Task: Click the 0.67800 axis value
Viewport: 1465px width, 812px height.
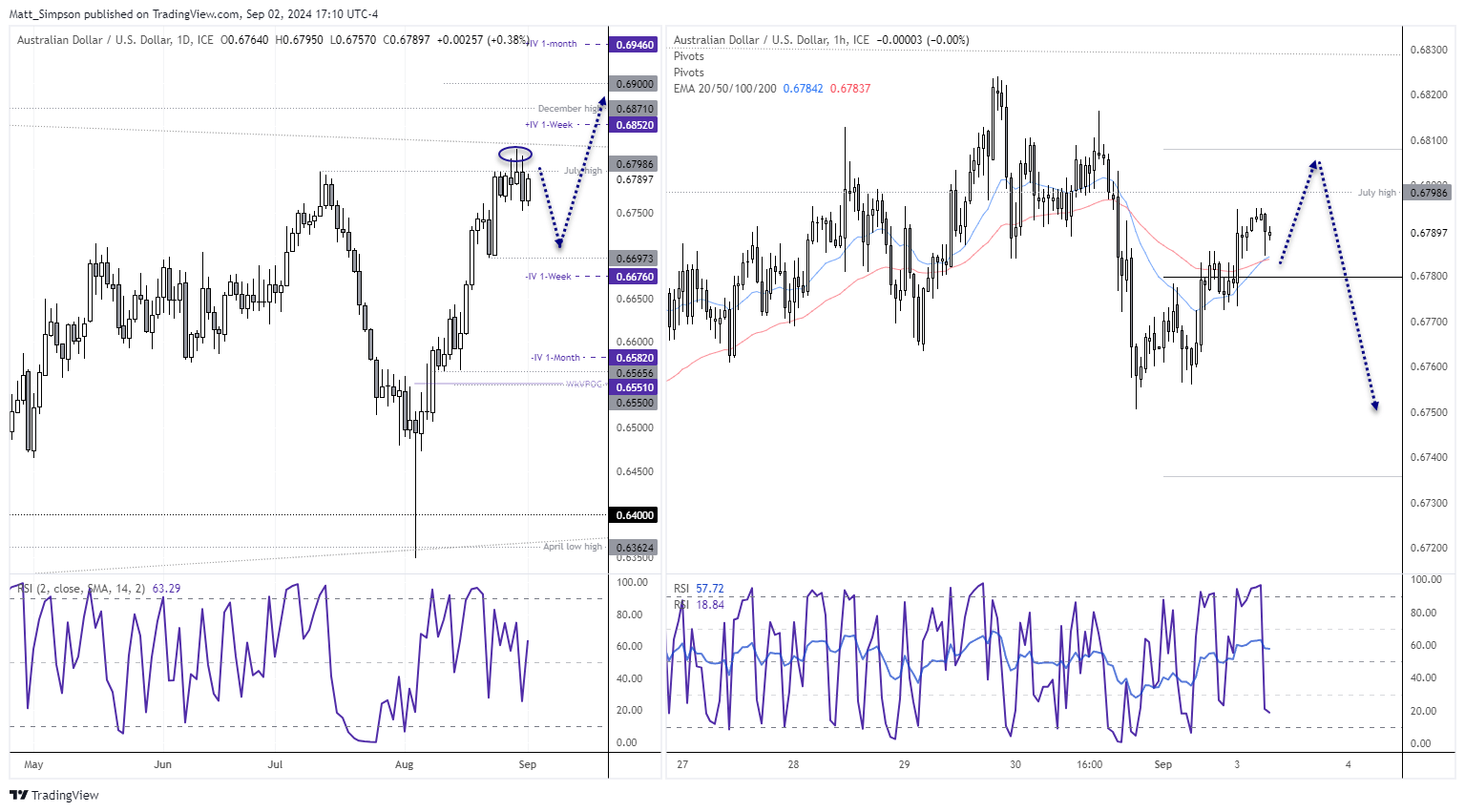Action: 1429,276
